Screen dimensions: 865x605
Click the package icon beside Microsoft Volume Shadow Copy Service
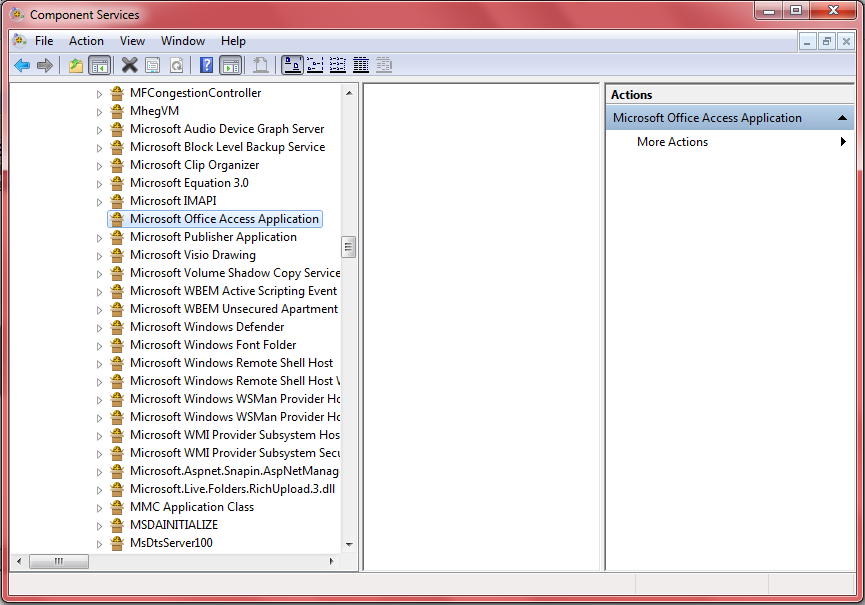(x=116, y=273)
